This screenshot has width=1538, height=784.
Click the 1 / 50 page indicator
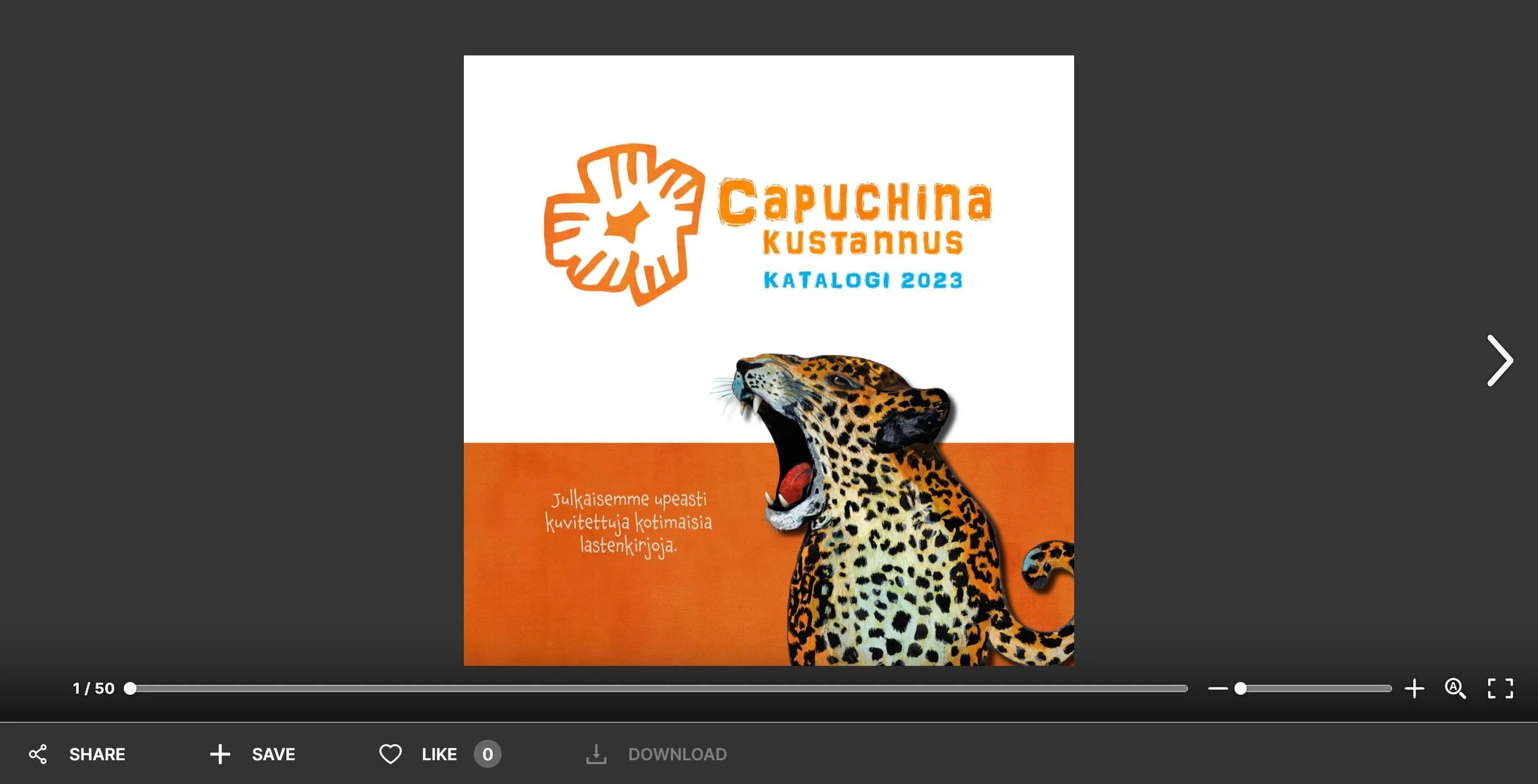(94, 689)
